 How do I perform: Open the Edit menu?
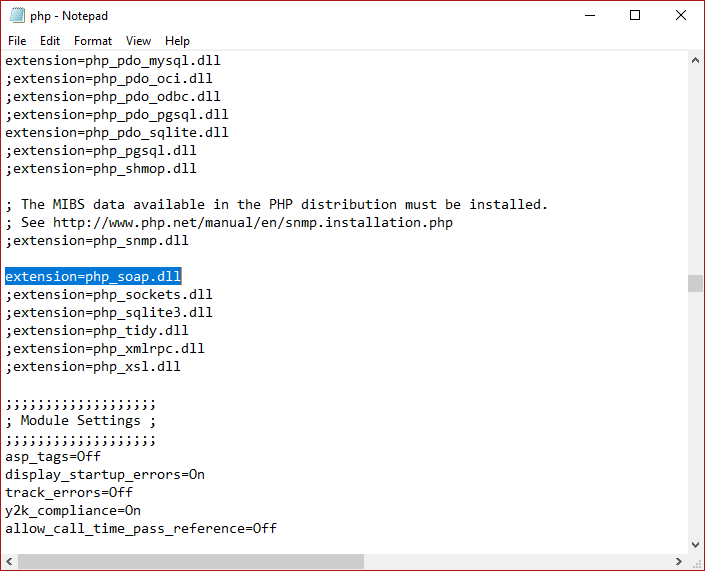50,41
